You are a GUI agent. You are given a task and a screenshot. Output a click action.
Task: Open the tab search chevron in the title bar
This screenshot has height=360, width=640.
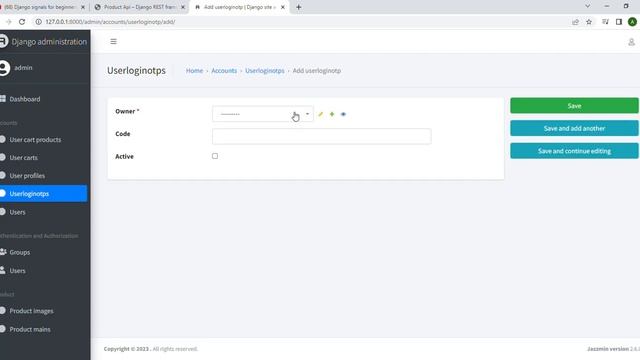click(x=587, y=6)
